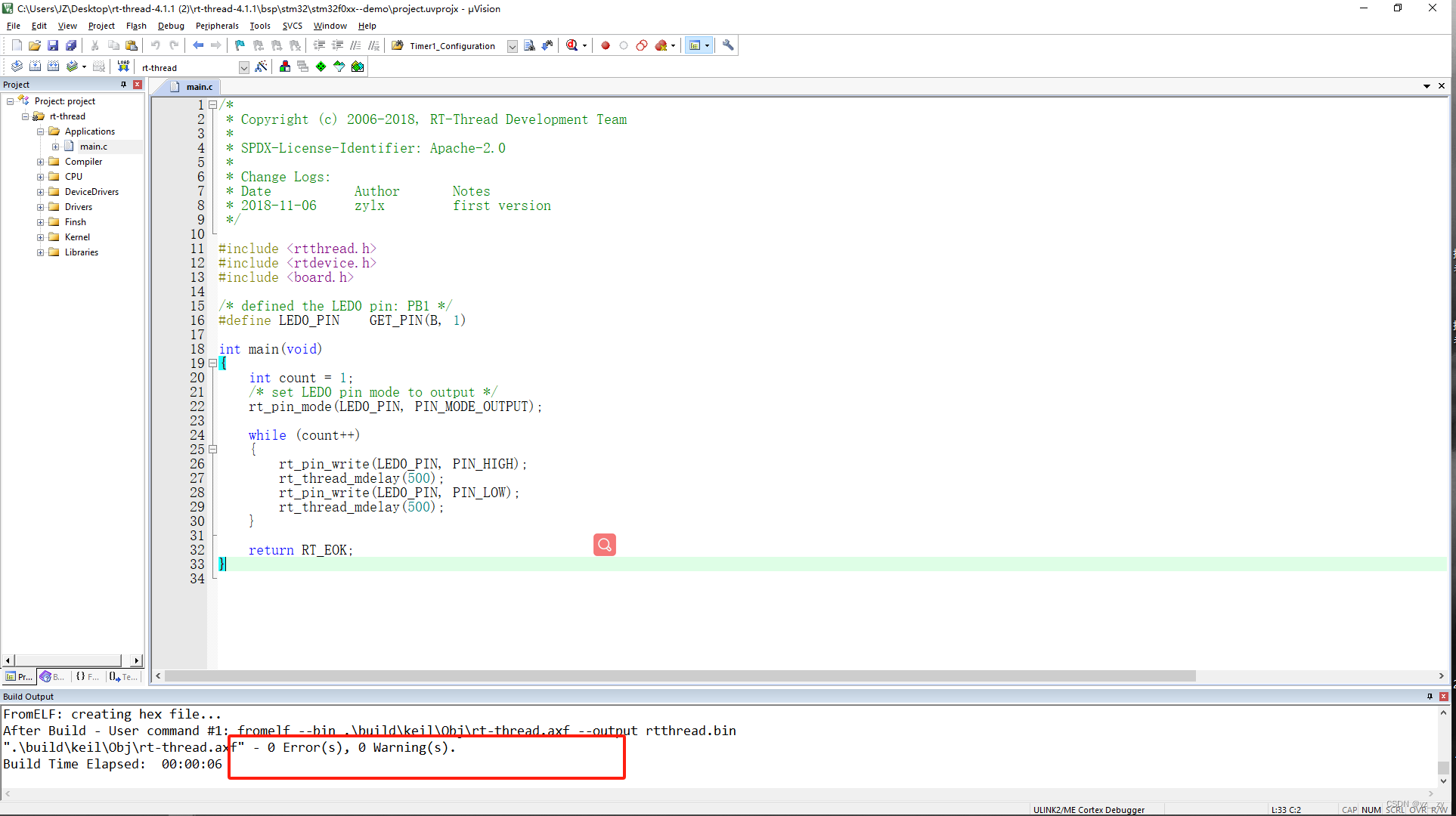This screenshot has width=1456, height=816.
Task: Switch to the main.c editor tab
Action: [x=199, y=87]
